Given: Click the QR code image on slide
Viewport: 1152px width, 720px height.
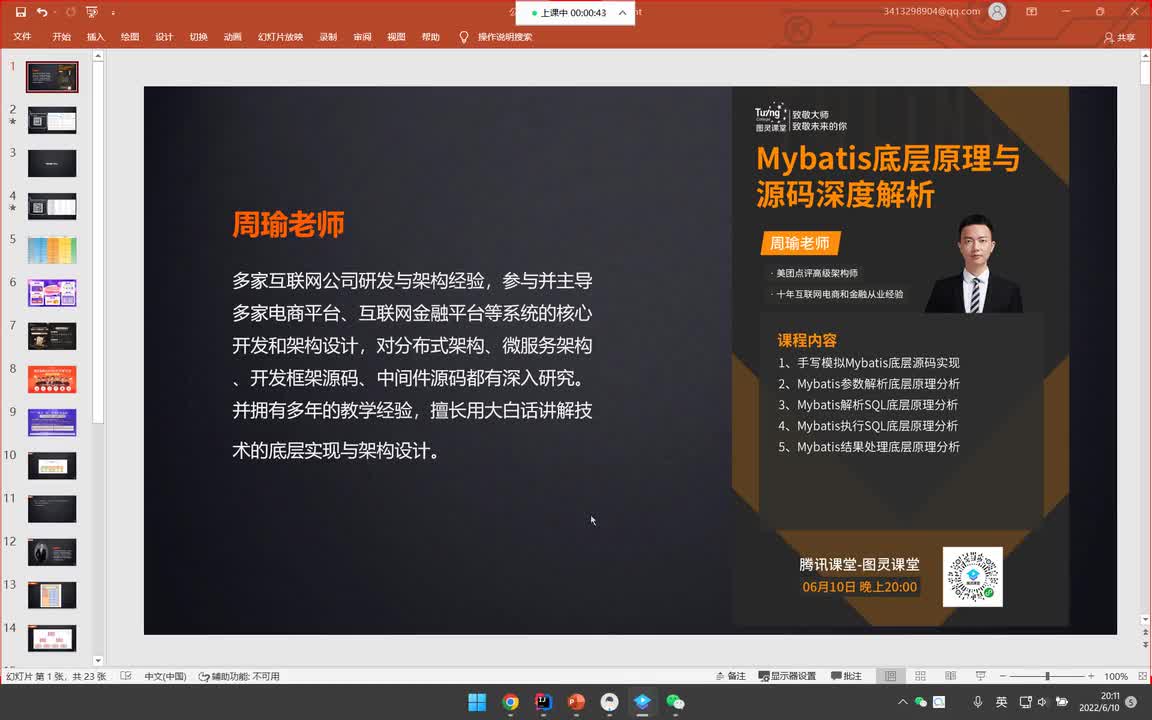Looking at the screenshot, I should click(972, 577).
